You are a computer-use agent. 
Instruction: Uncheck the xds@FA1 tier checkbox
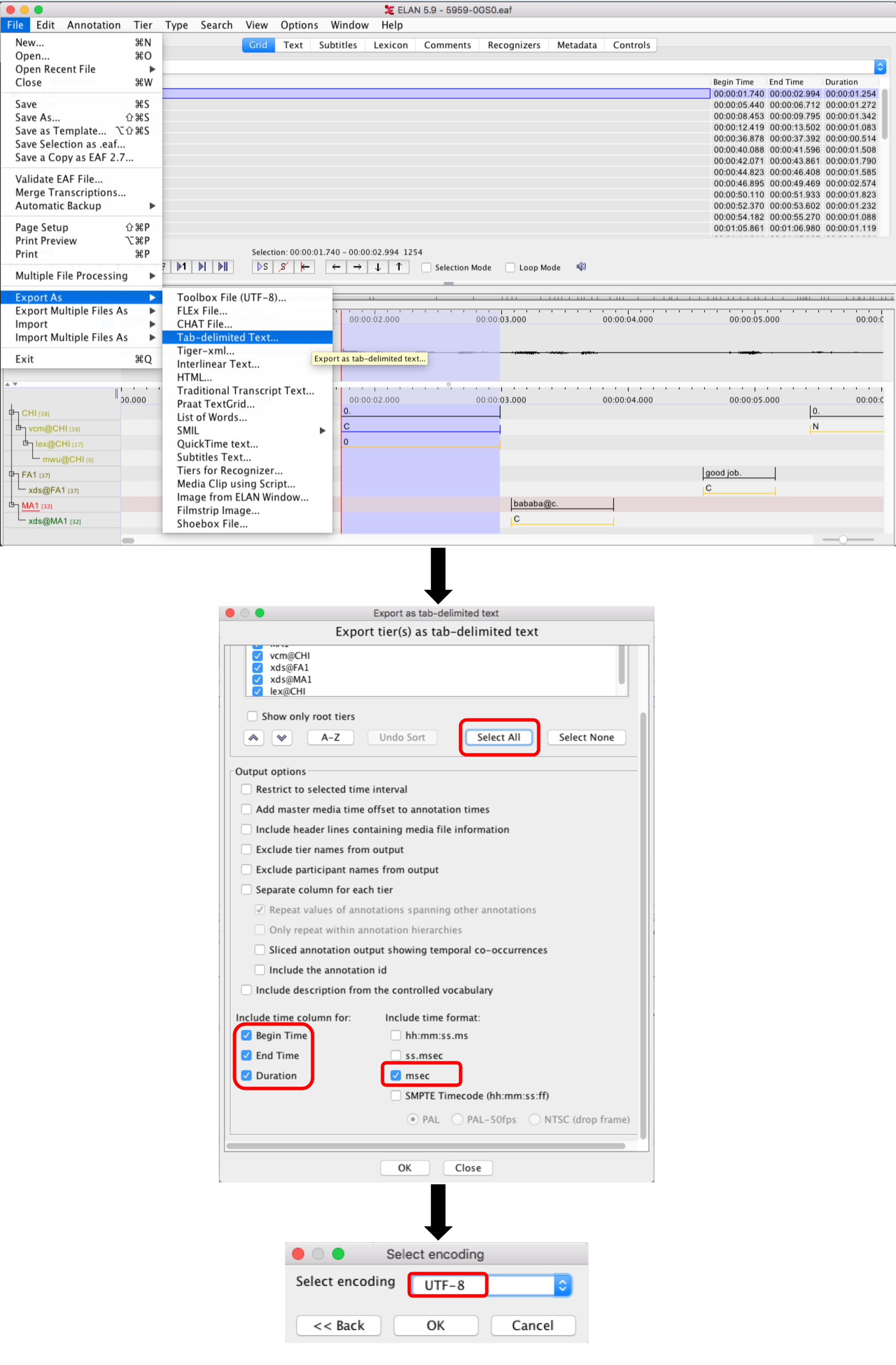click(x=258, y=668)
